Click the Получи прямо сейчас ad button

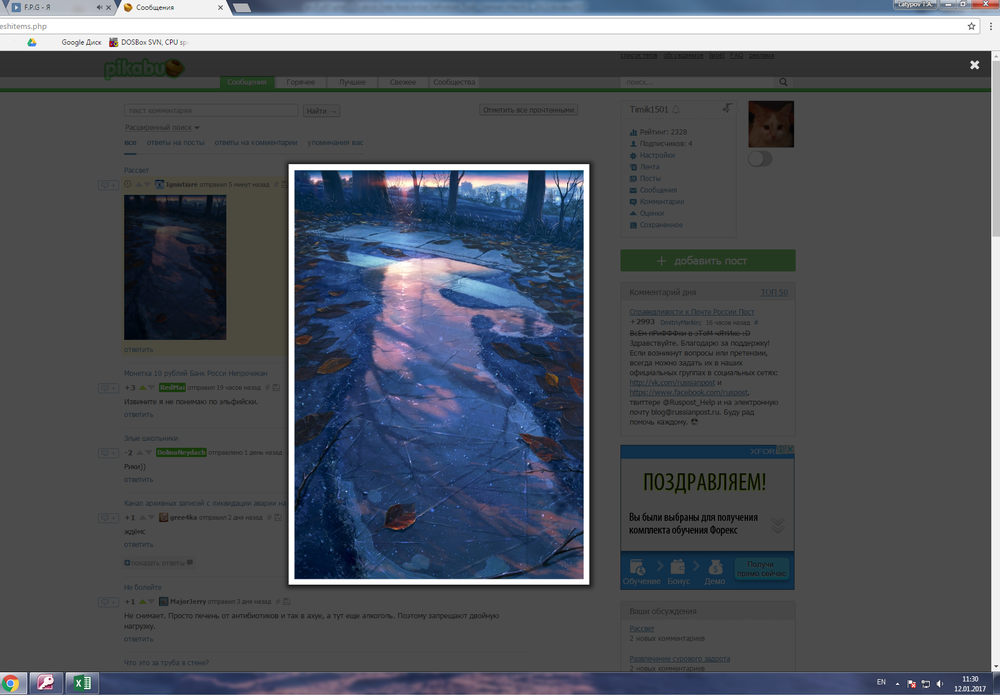pos(761,568)
